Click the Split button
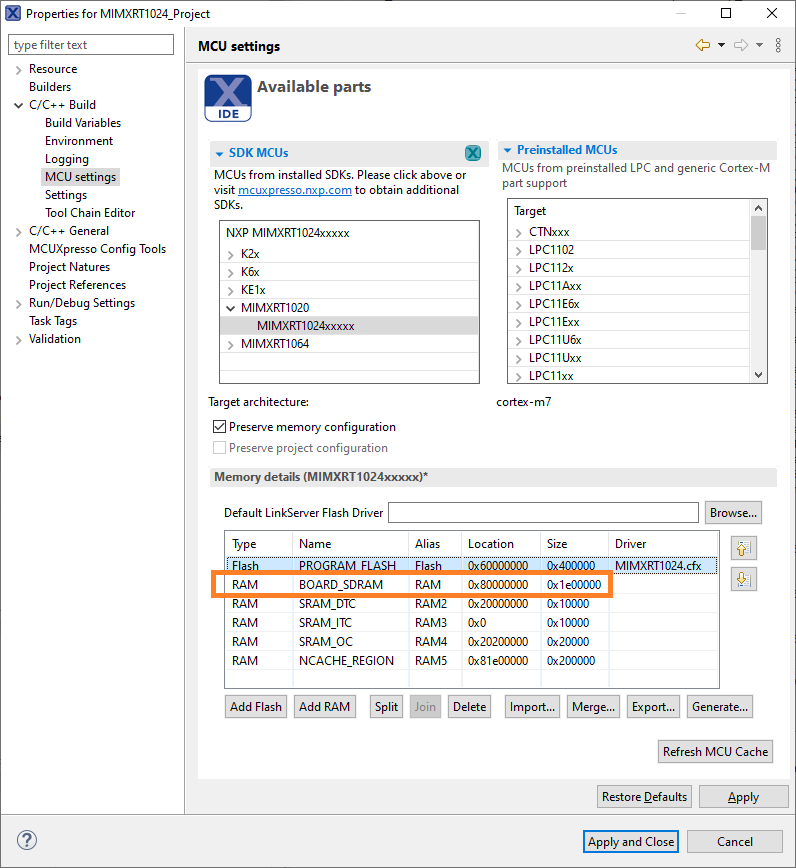796x868 pixels. pyautogui.click(x=386, y=707)
